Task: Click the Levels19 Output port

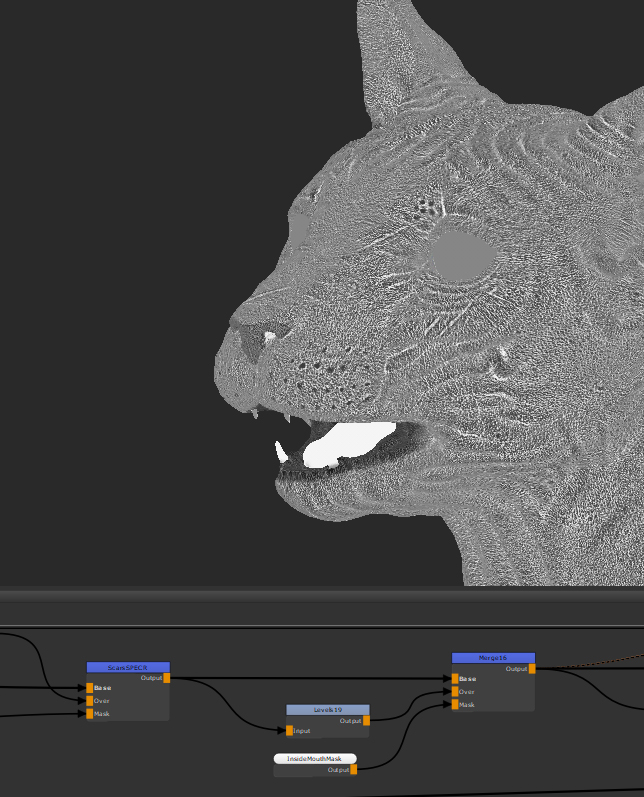Action: [366, 720]
